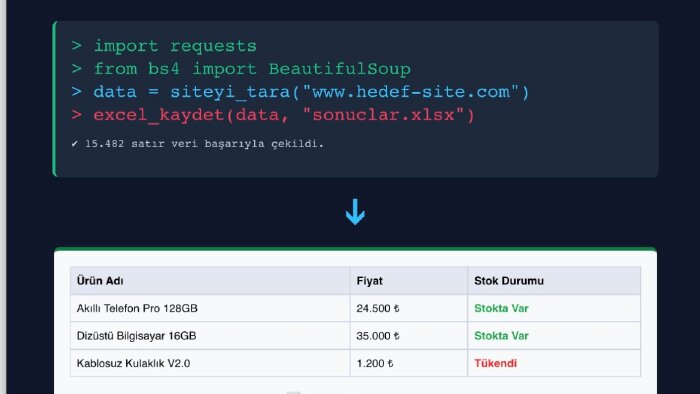700x394 pixels.
Task: Click the 'Ürün Adı' column header
Action: (x=210, y=281)
